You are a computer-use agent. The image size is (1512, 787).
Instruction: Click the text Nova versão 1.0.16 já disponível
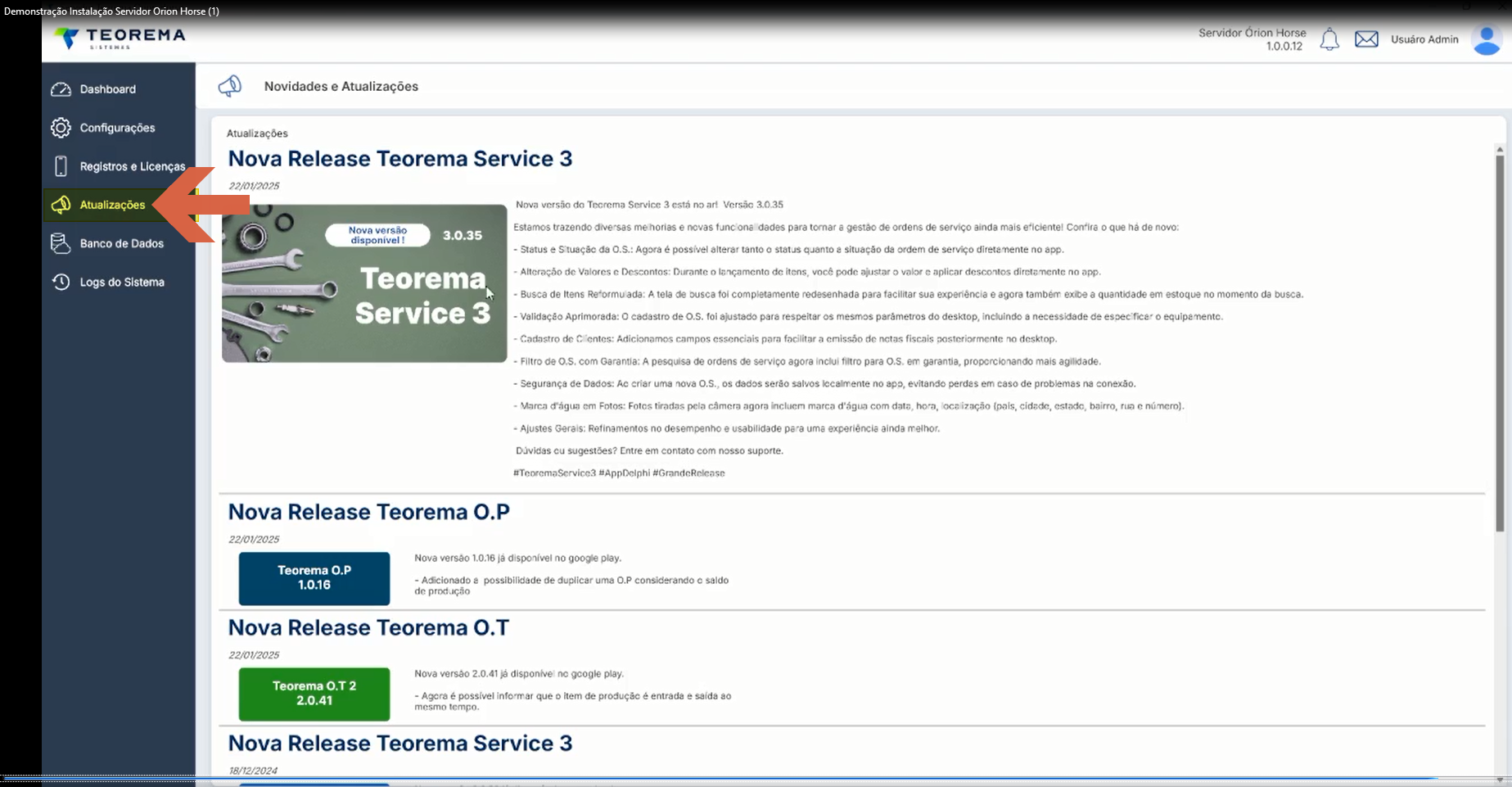[x=518, y=558]
